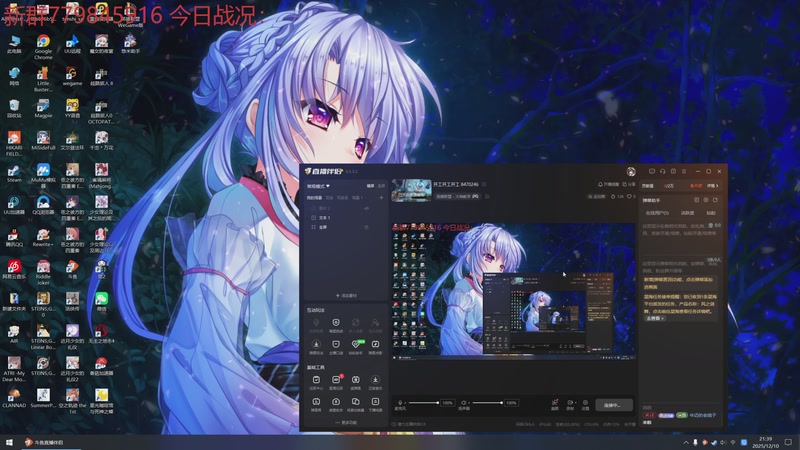Viewport: 800px width, 450px height.
Task: Open the Rewrite+ desktop shortcut
Action: pyautogui.click(x=43, y=238)
